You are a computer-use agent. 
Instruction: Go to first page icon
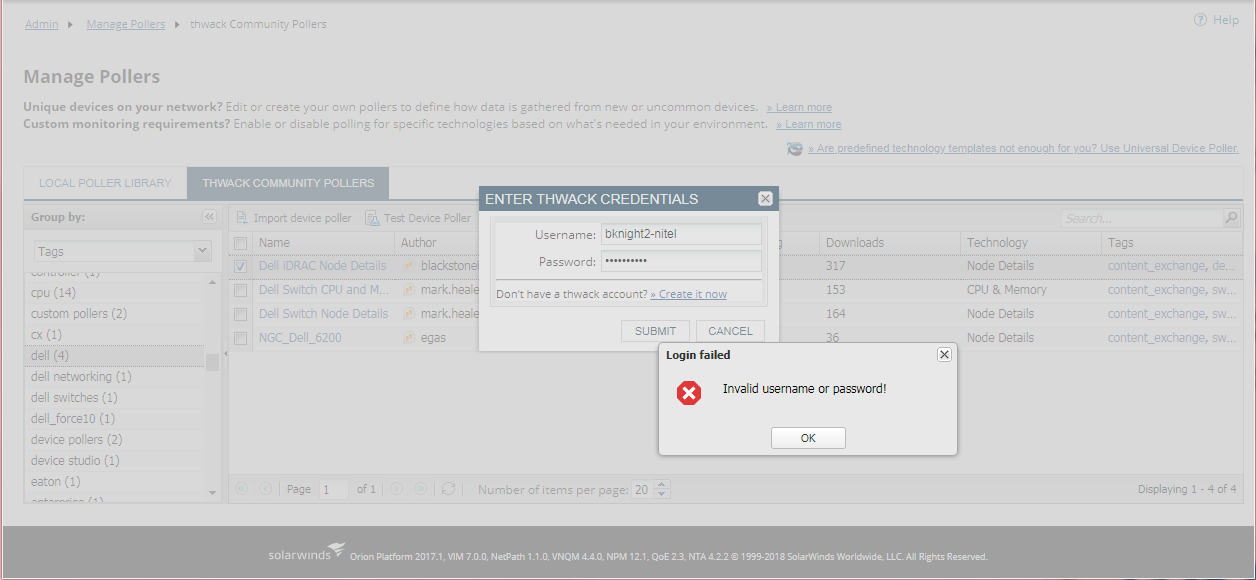pos(241,489)
